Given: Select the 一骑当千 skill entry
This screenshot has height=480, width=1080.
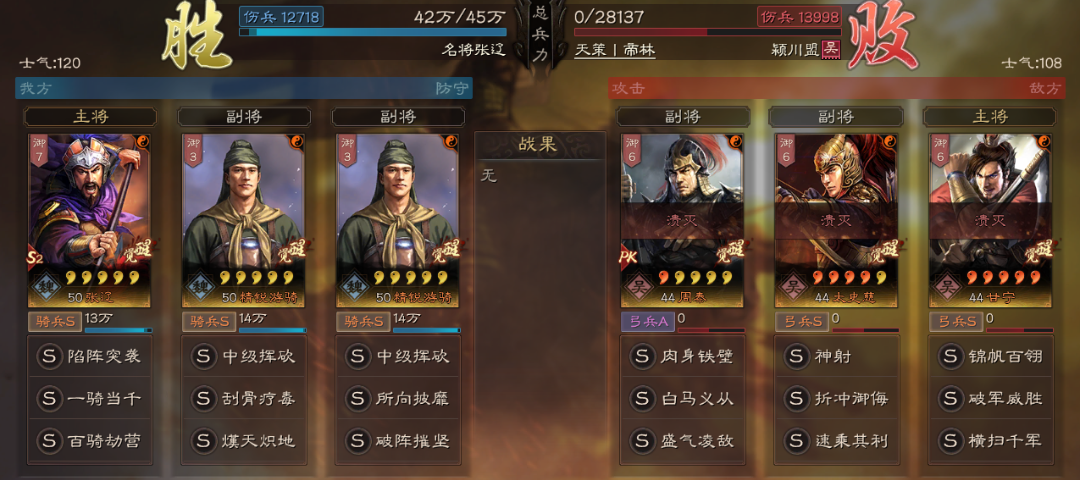Looking at the screenshot, I should tap(90, 398).
